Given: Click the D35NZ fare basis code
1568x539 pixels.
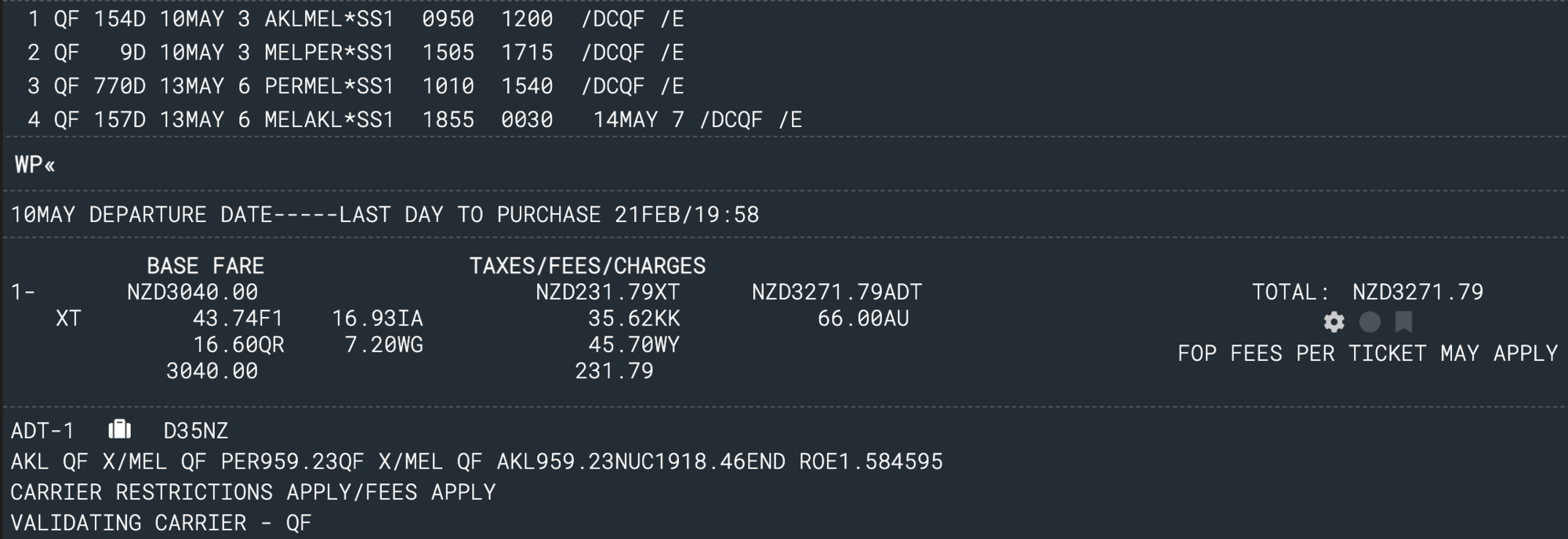Looking at the screenshot, I should [195, 431].
